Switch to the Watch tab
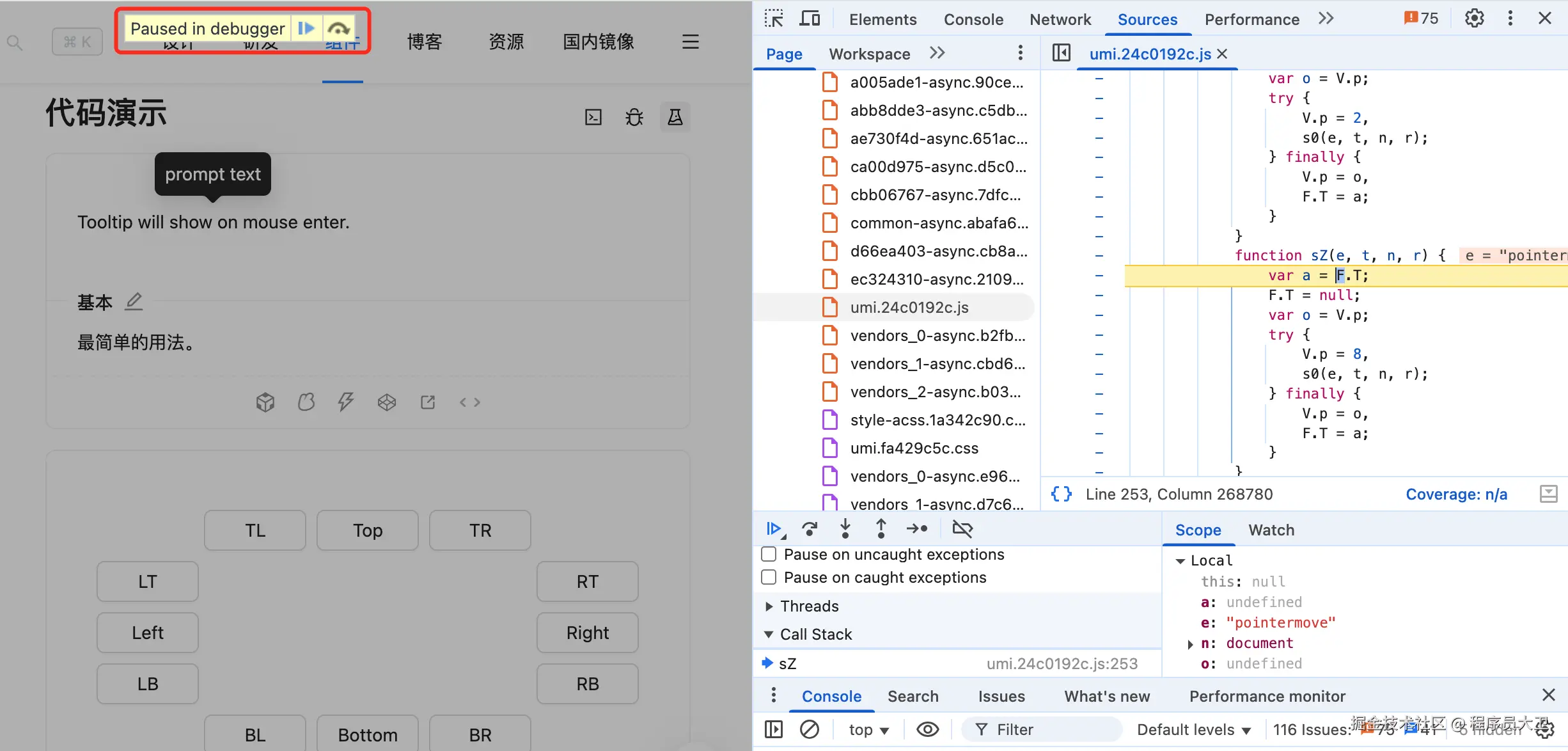1568x751 pixels. tap(1271, 530)
